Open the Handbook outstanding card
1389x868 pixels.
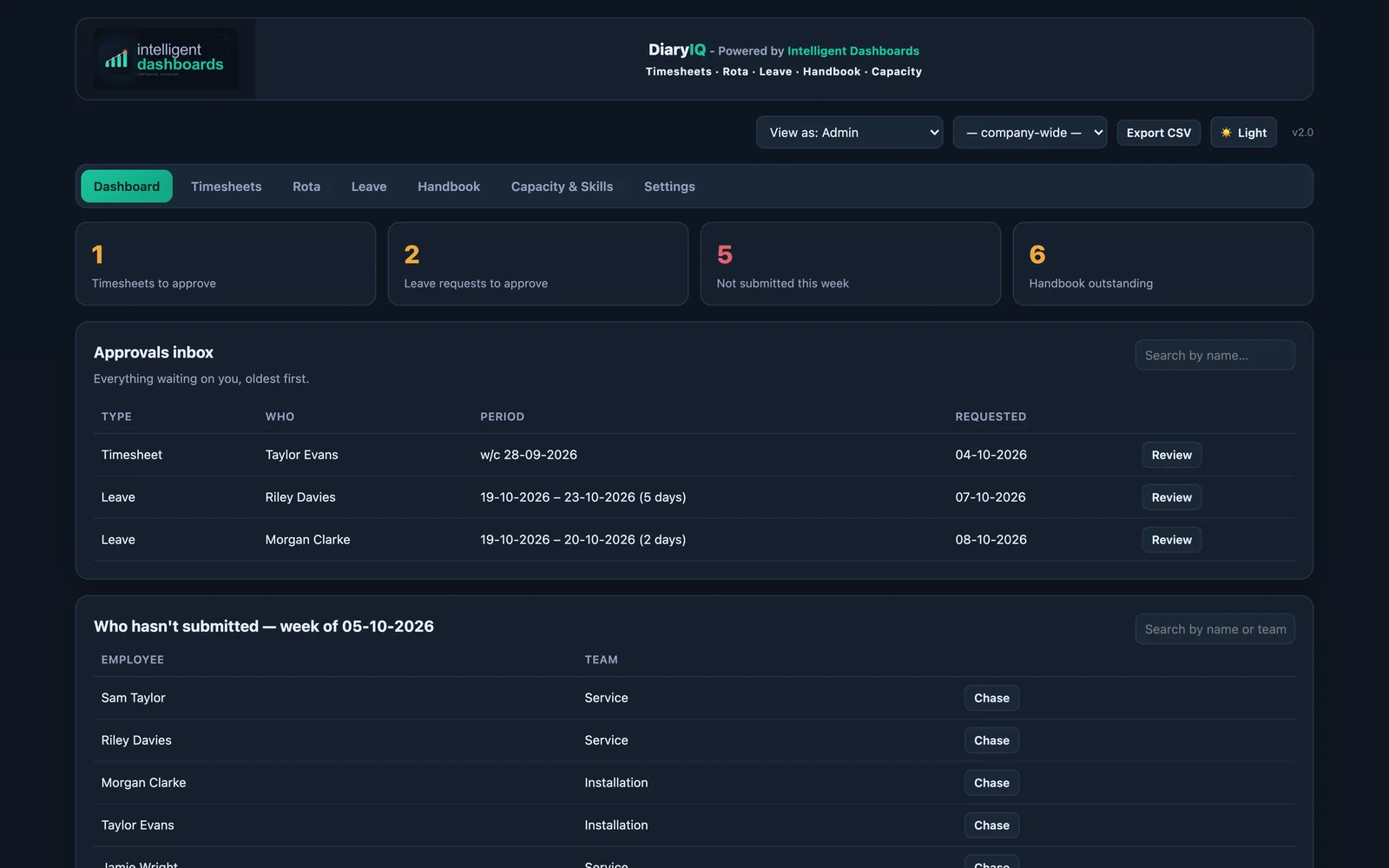1163,264
